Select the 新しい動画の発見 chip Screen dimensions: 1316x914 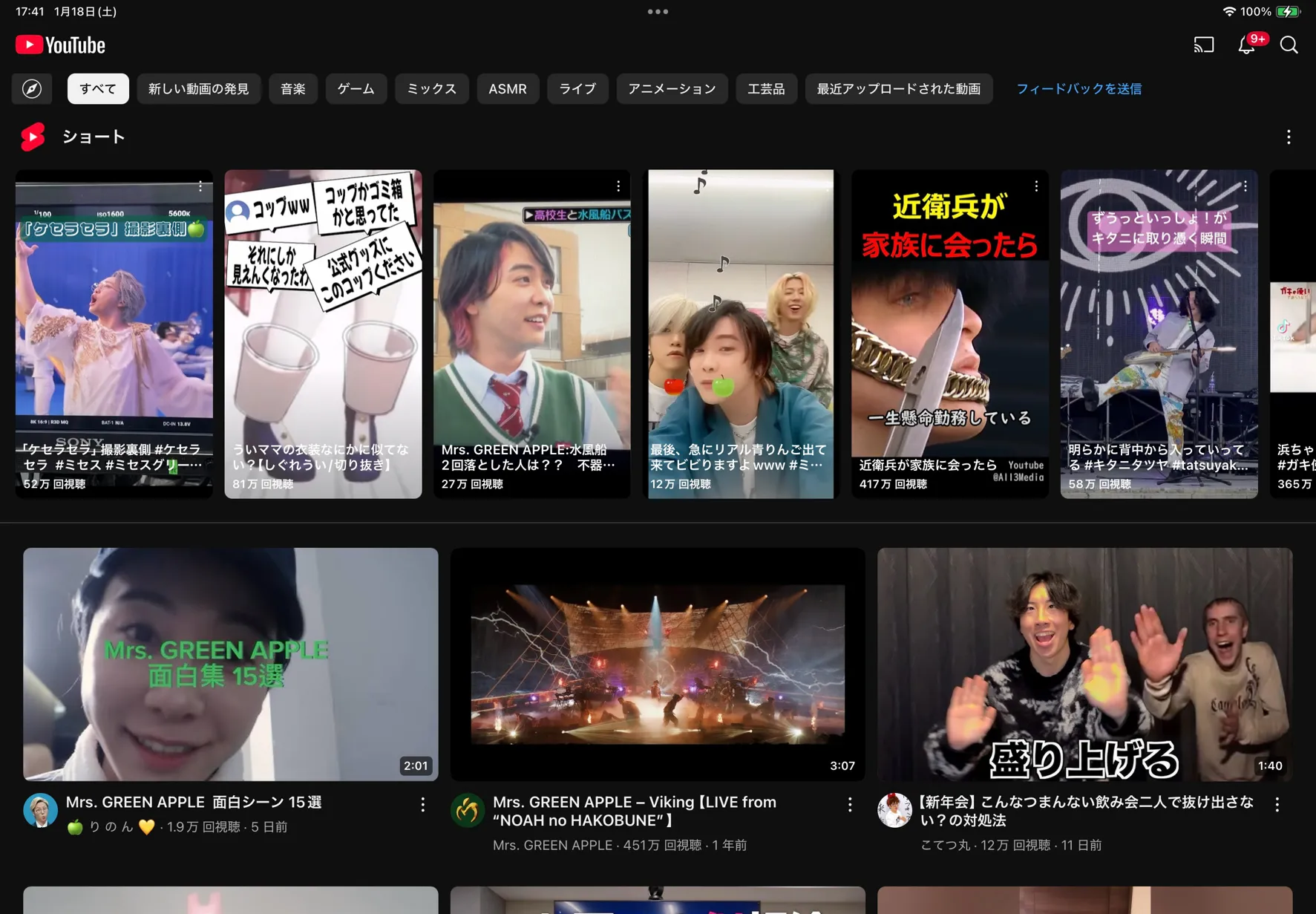tap(199, 89)
